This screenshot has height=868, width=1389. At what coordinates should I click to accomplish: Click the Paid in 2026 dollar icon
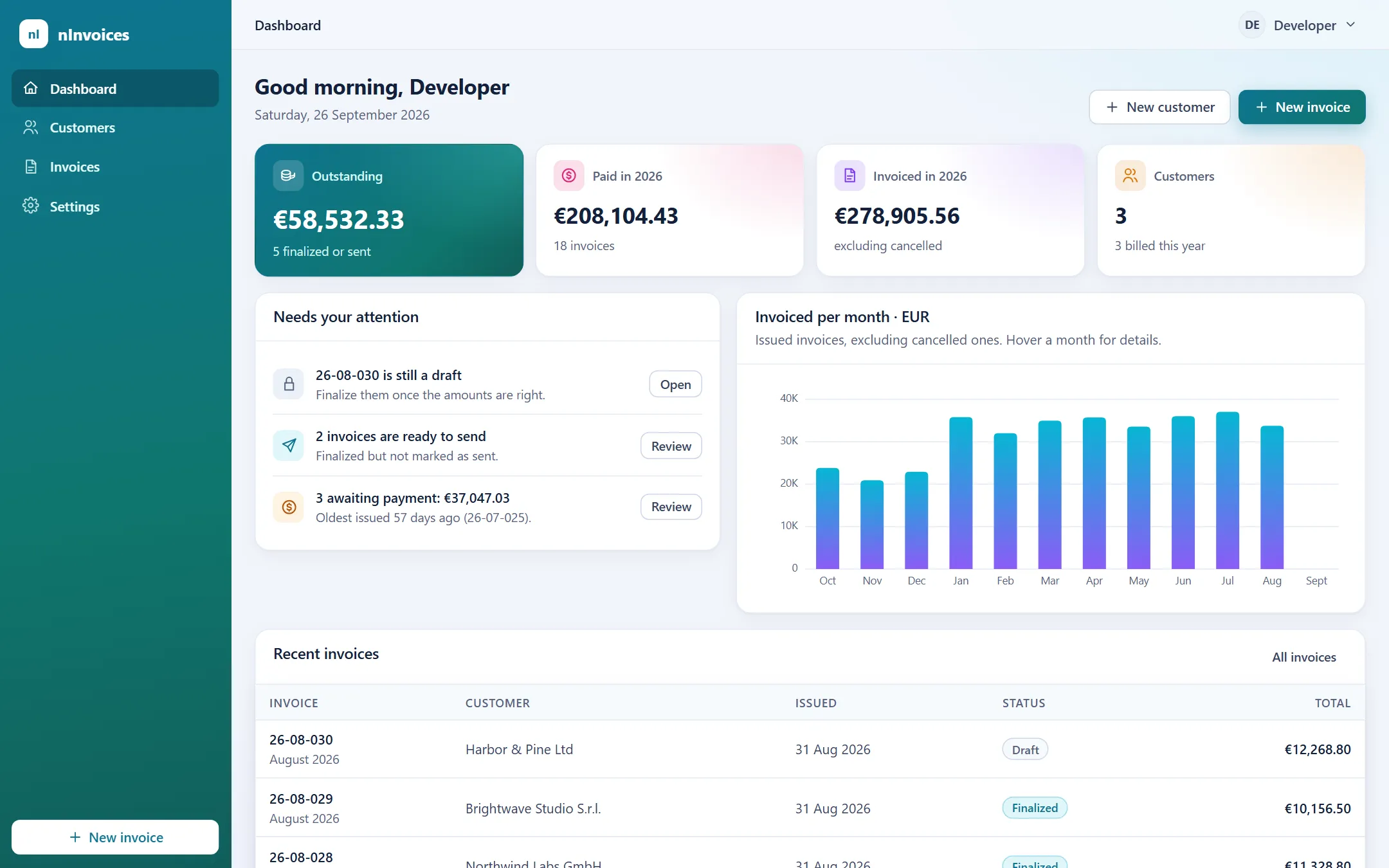point(568,176)
